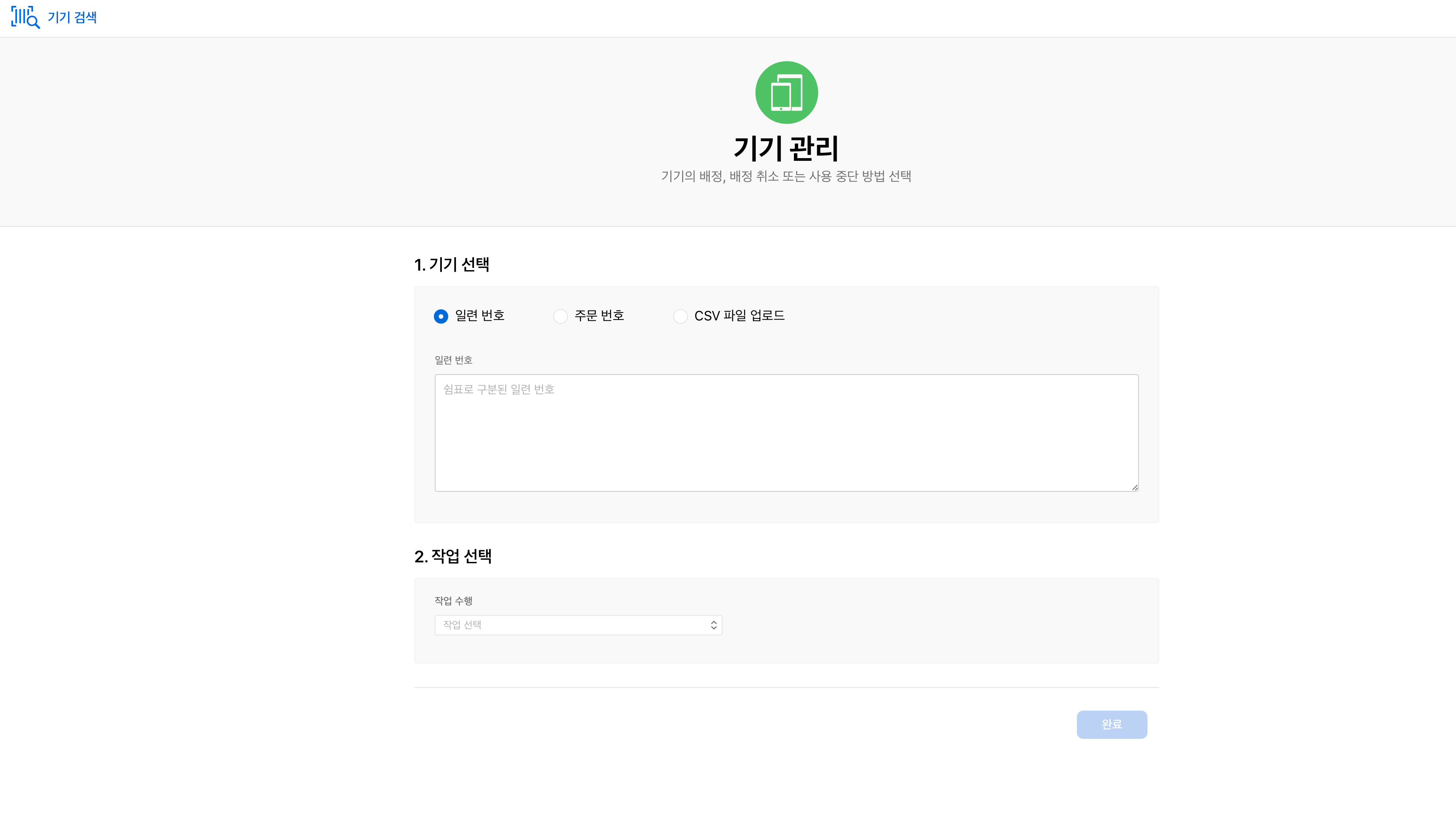Click the 1. 기기 선택 section title
The image size is (1456, 822).
click(452, 265)
